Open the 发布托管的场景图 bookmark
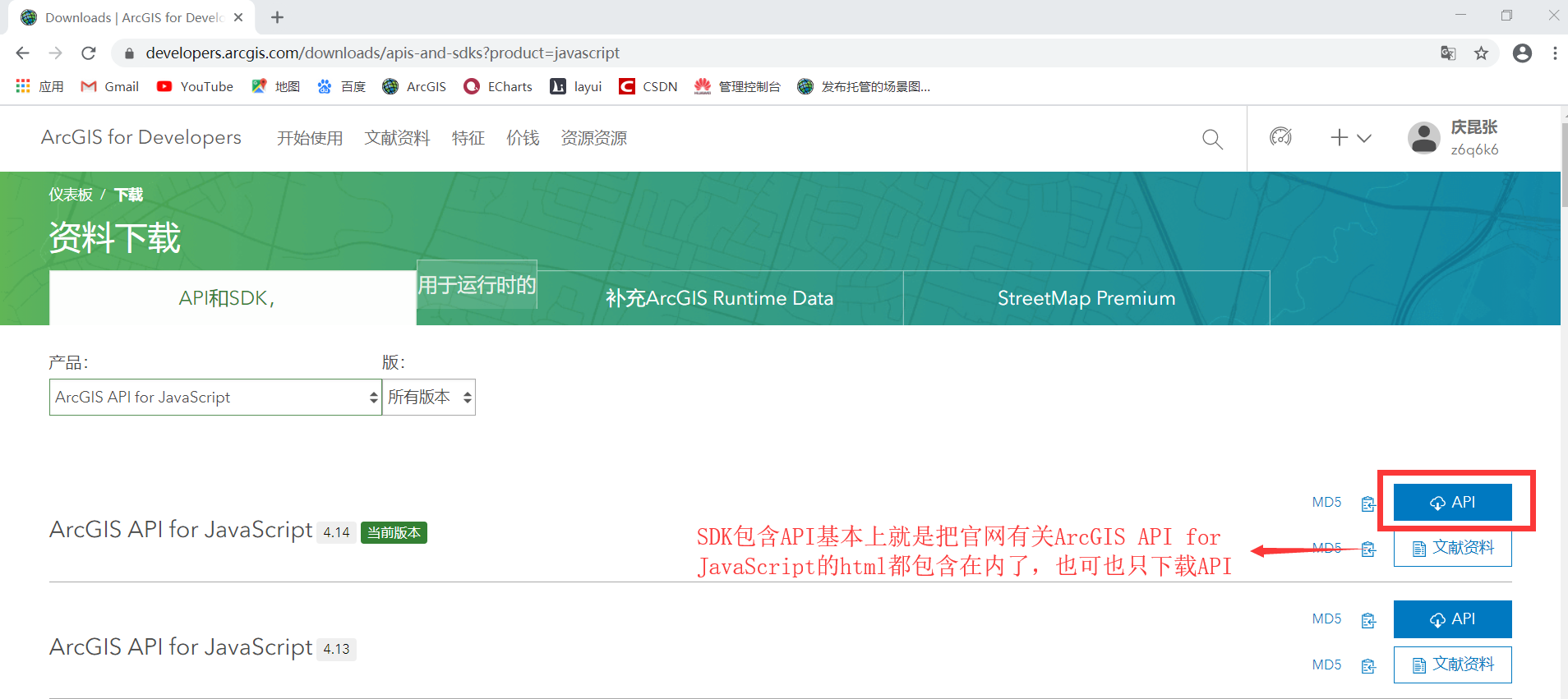The image size is (1568, 699). pos(864,86)
